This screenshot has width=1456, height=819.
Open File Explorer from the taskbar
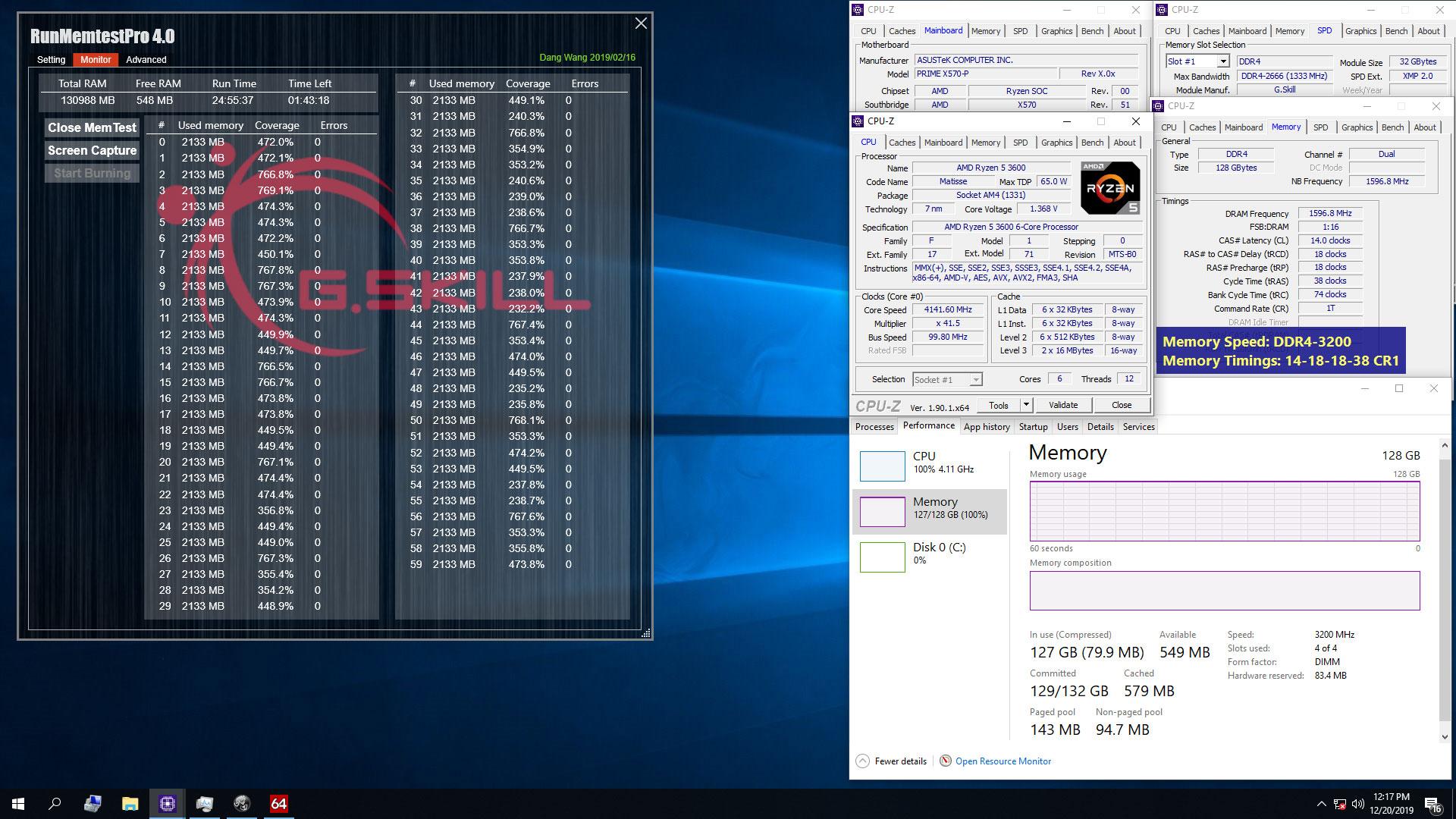129,803
